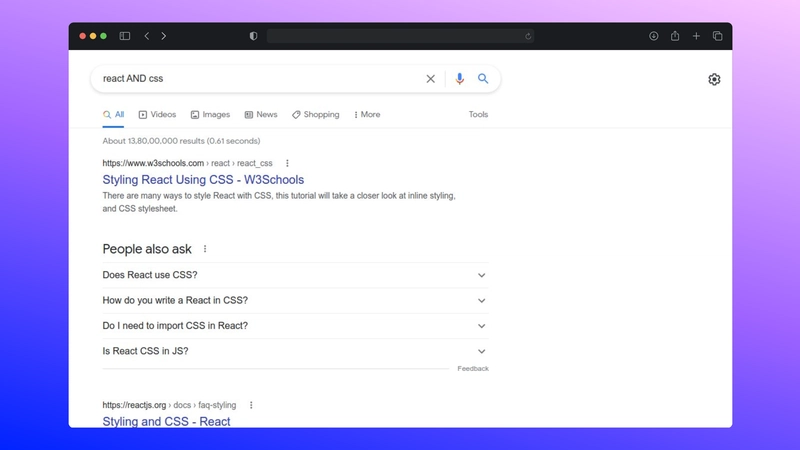Image resolution: width=800 pixels, height=450 pixels.
Task: Clear the search query with X
Action: tap(431, 79)
